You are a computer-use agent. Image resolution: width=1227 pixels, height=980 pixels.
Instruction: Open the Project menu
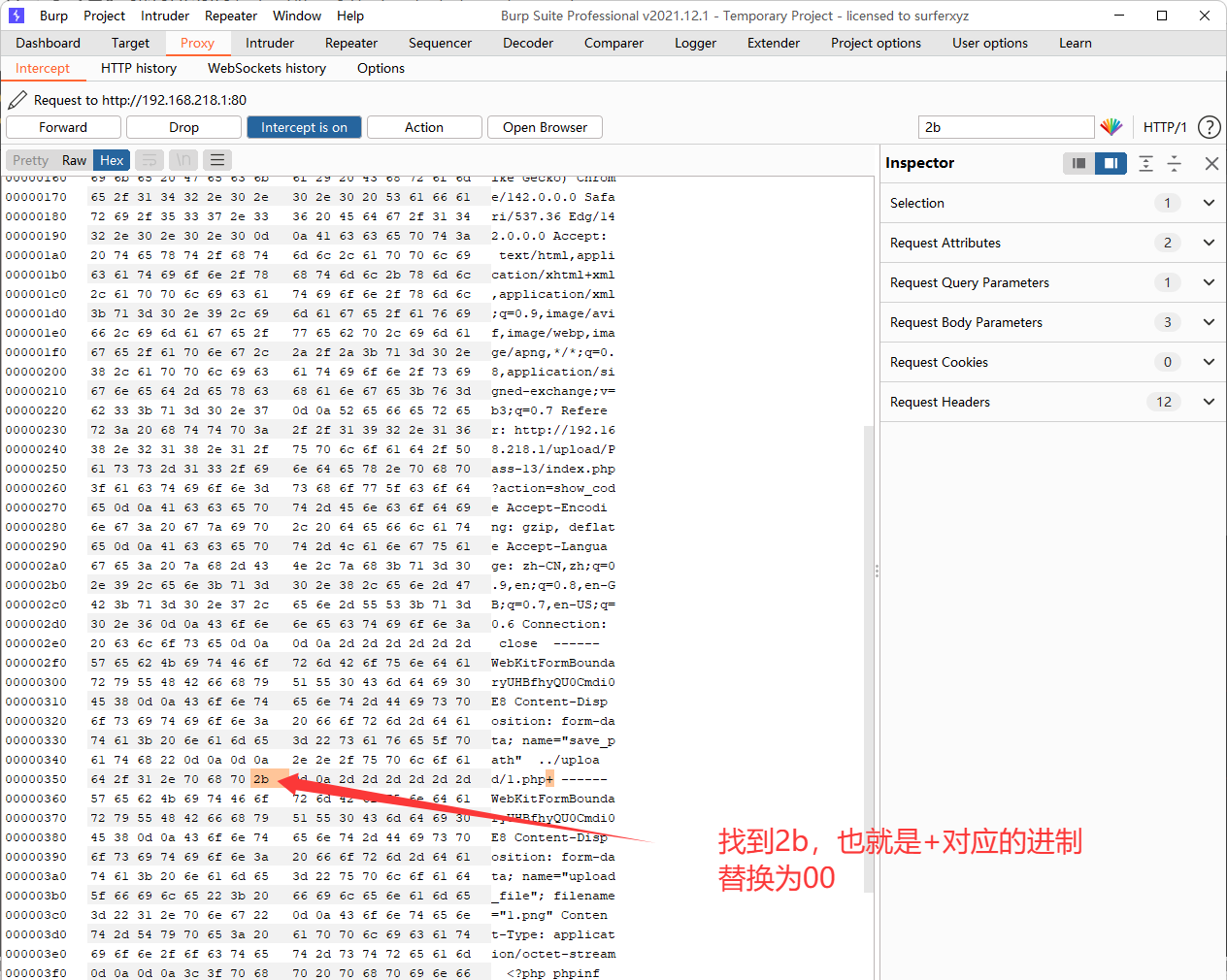(104, 16)
